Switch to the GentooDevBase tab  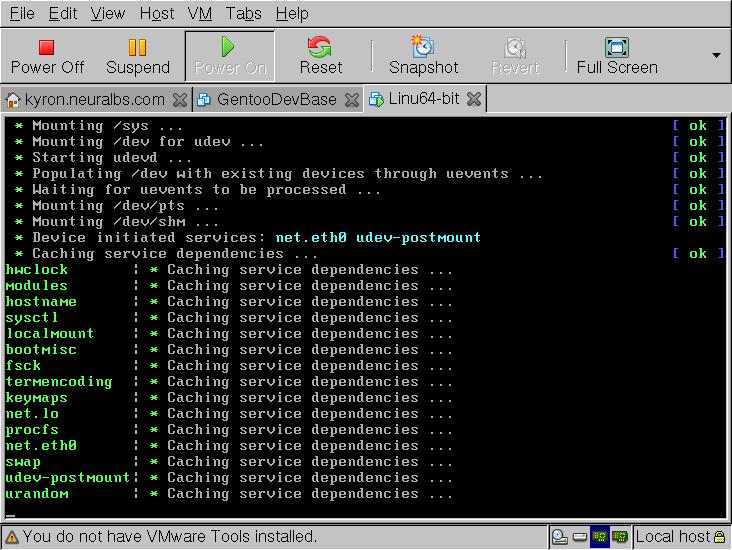[266, 99]
